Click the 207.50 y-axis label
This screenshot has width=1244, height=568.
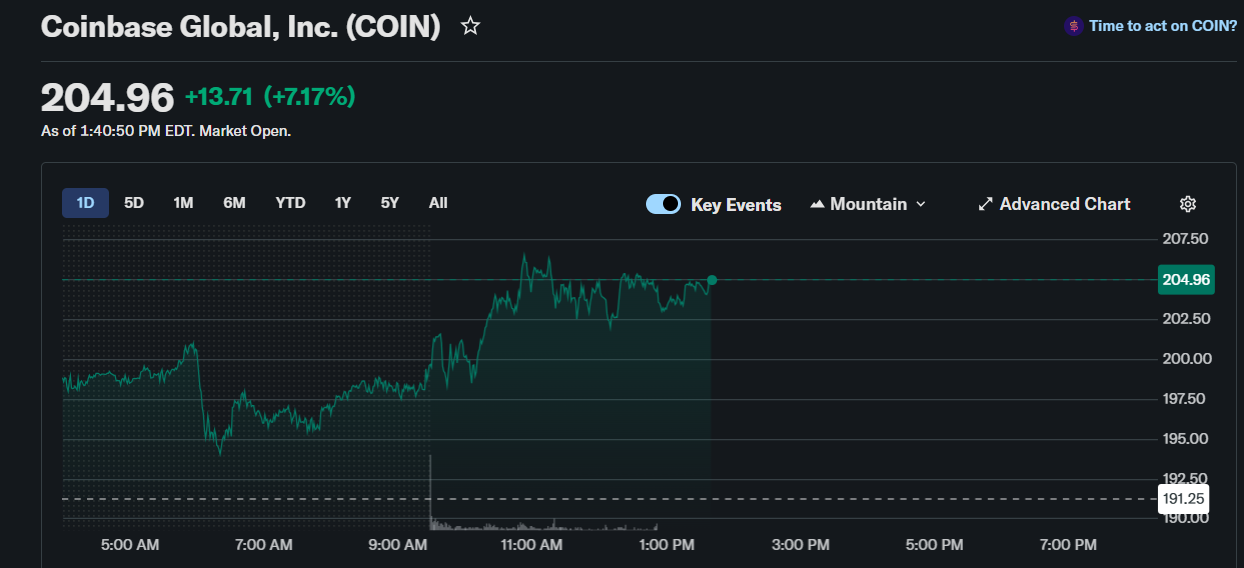[x=1186, y=239]
